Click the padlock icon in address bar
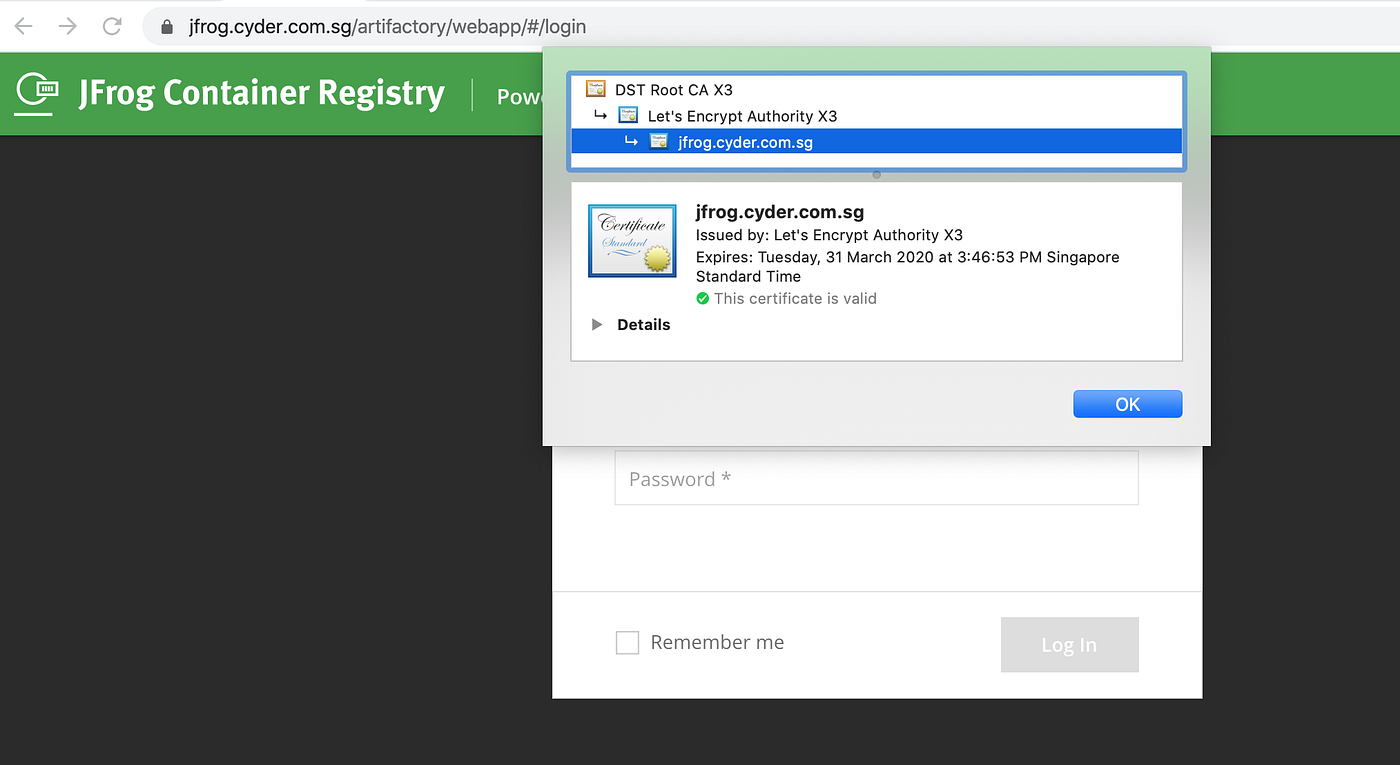 point(167,27)
